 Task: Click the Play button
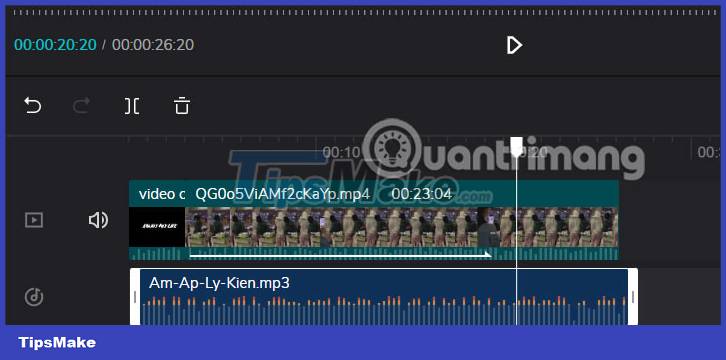tap(514, 45)
